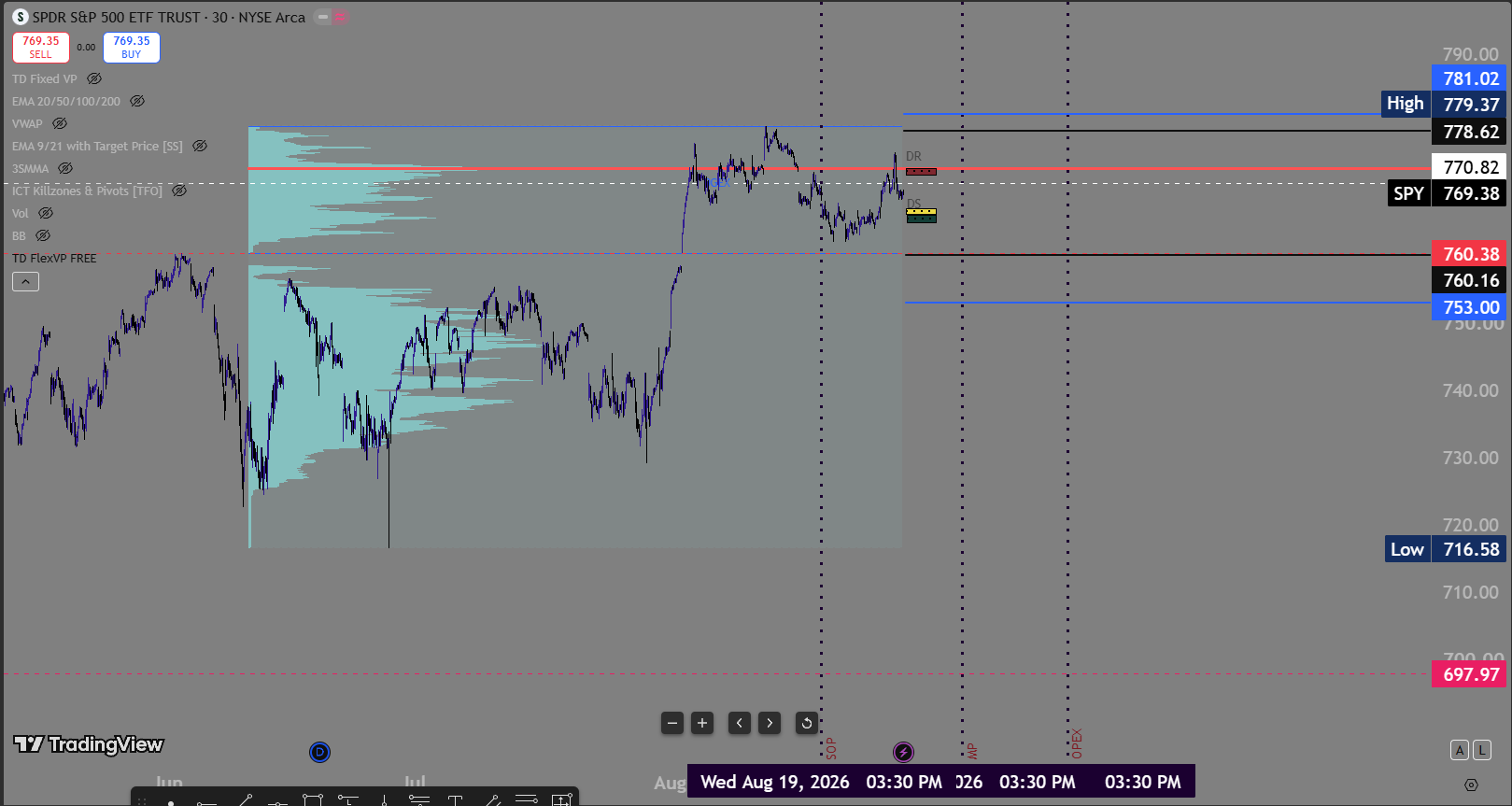Click the grey dash pill next to the title
Image resolution: width=1512 pixels, height=806 pixels.
(323, 17)
